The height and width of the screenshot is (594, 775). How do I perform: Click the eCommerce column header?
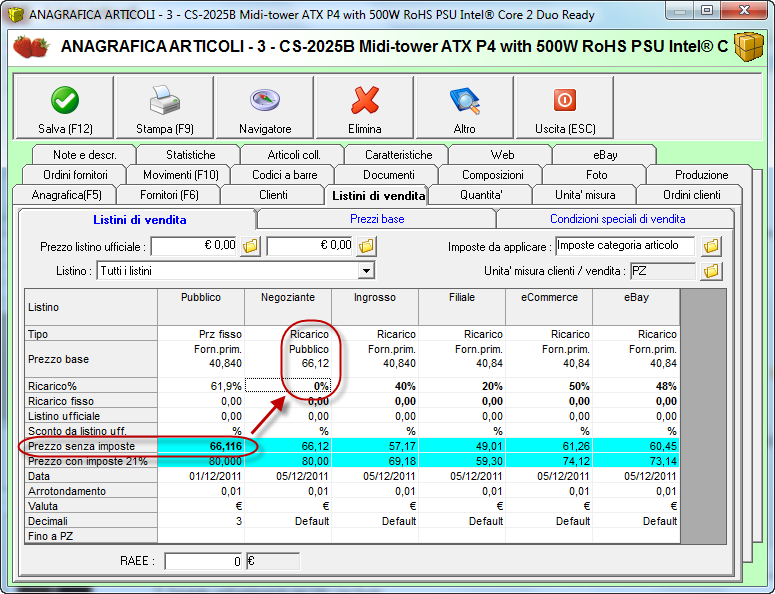[549, 307]
